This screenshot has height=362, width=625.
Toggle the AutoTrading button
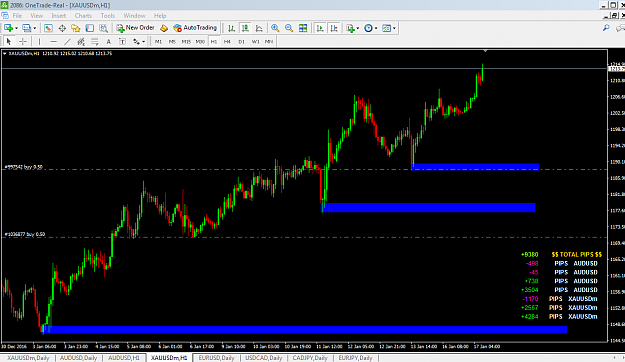pos(195,28)
